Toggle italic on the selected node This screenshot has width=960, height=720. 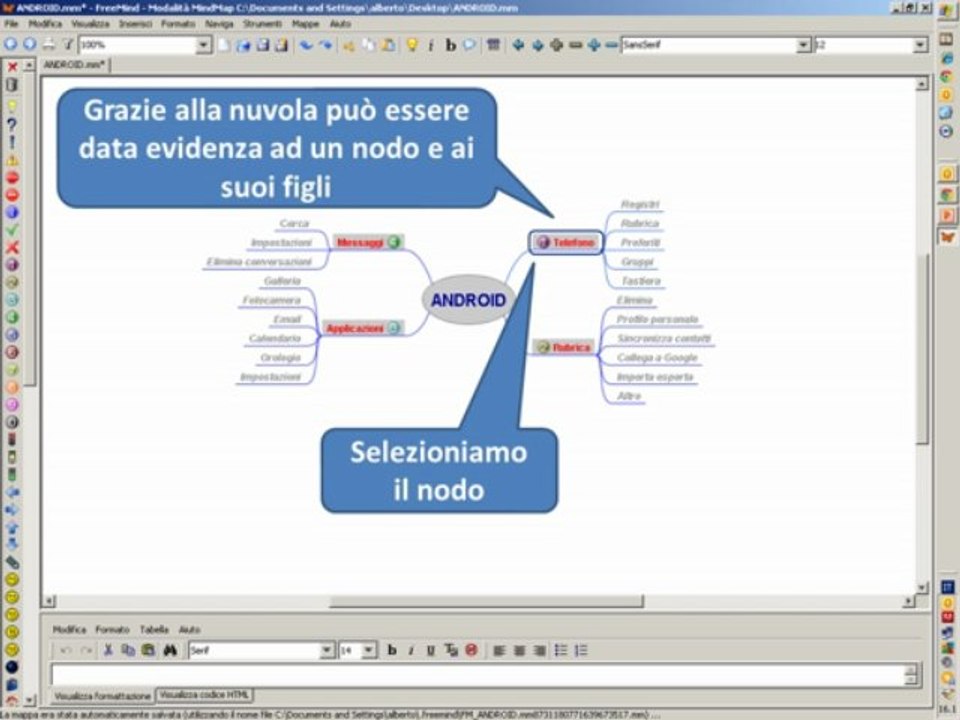pyautogui.click(x=431, y=45)
